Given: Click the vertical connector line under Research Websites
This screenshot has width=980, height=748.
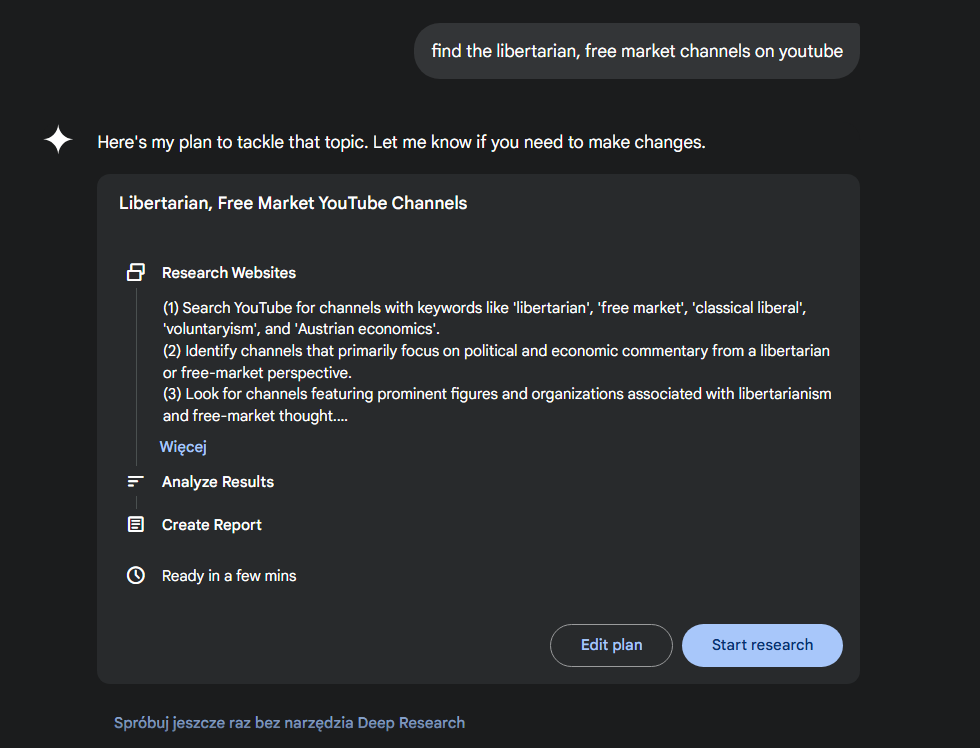Looking at the screenshot, I should click(136, 375).
